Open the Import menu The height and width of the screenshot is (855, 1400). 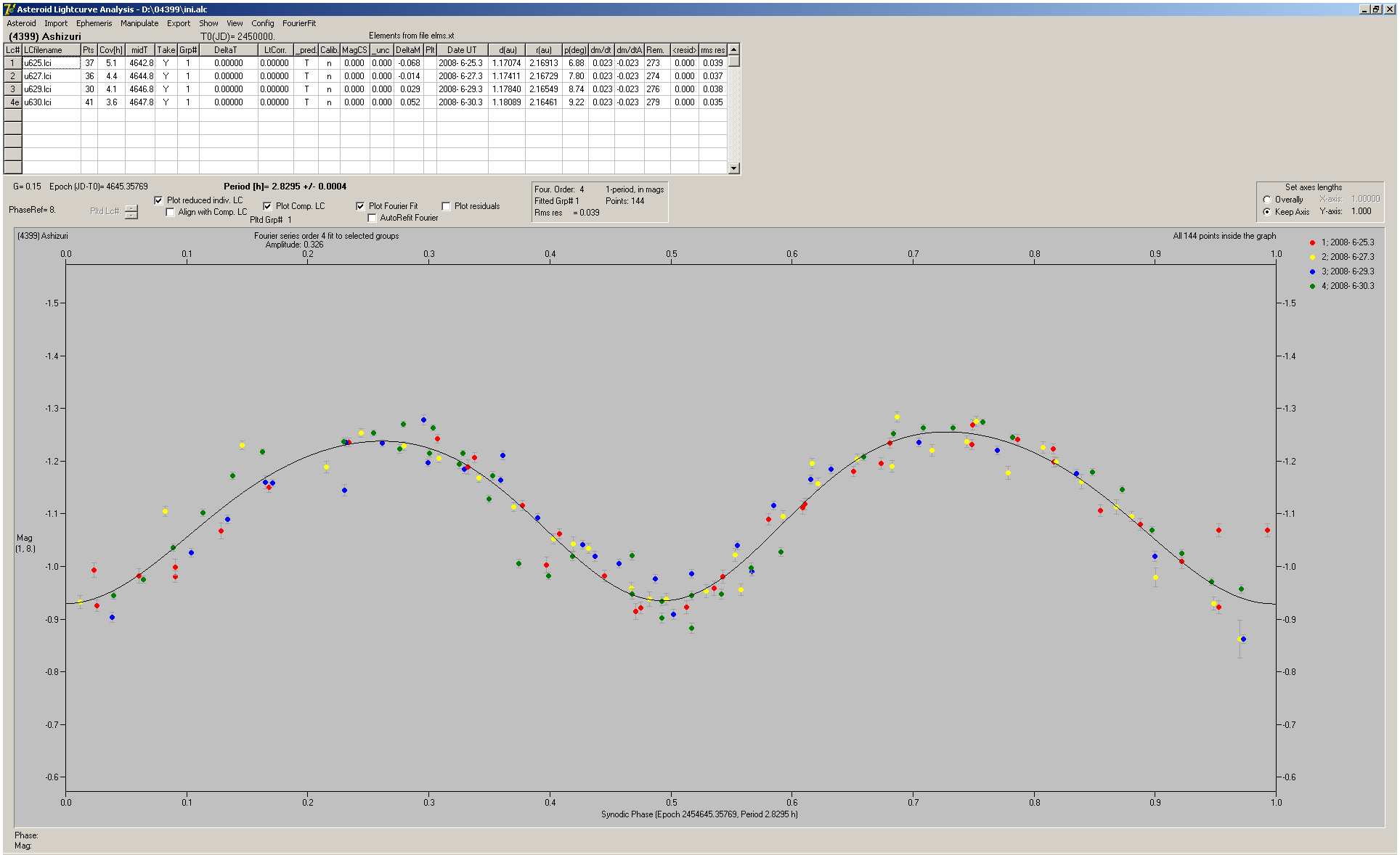pyautogui.click(x=56, y=23)
